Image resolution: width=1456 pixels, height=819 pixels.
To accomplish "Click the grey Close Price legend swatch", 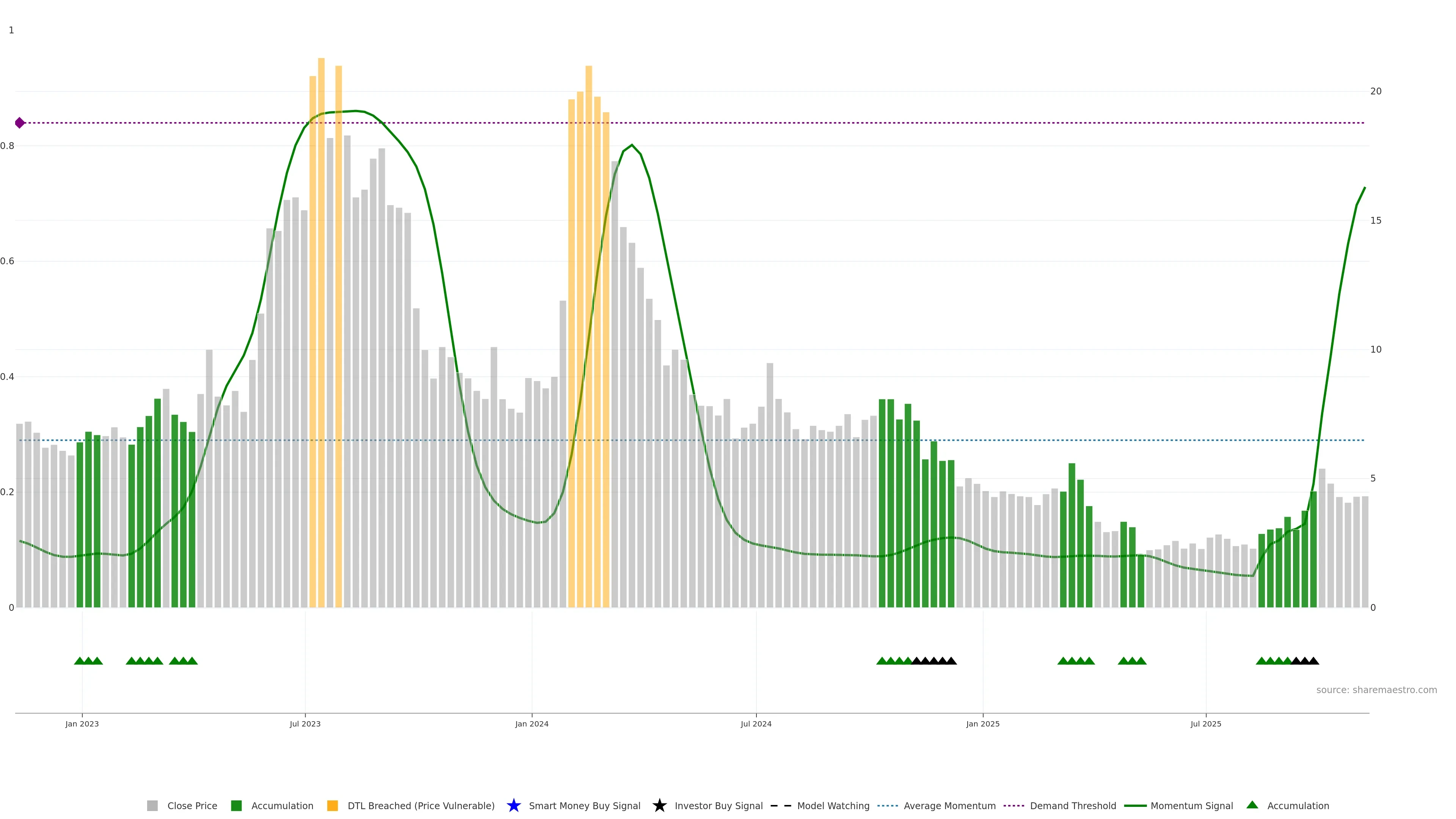I will coord(152,805).
